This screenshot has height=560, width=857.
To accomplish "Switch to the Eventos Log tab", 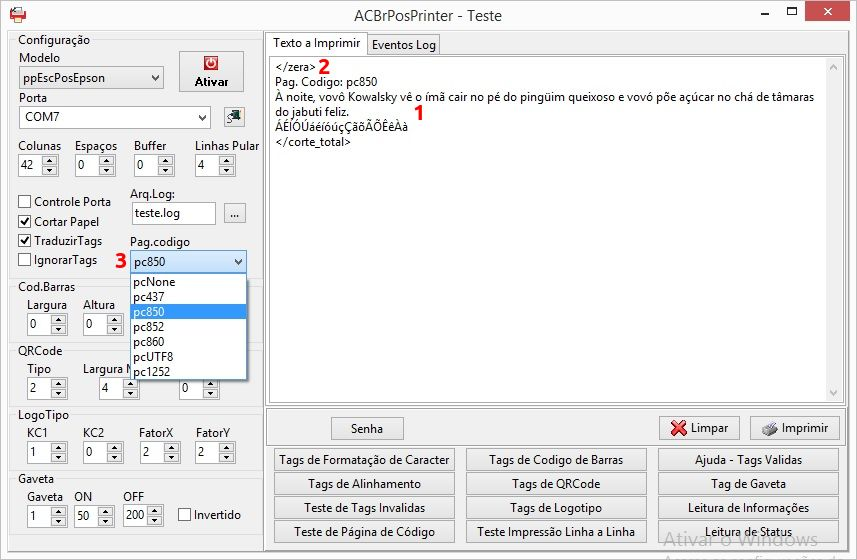I will pos(403,45).
